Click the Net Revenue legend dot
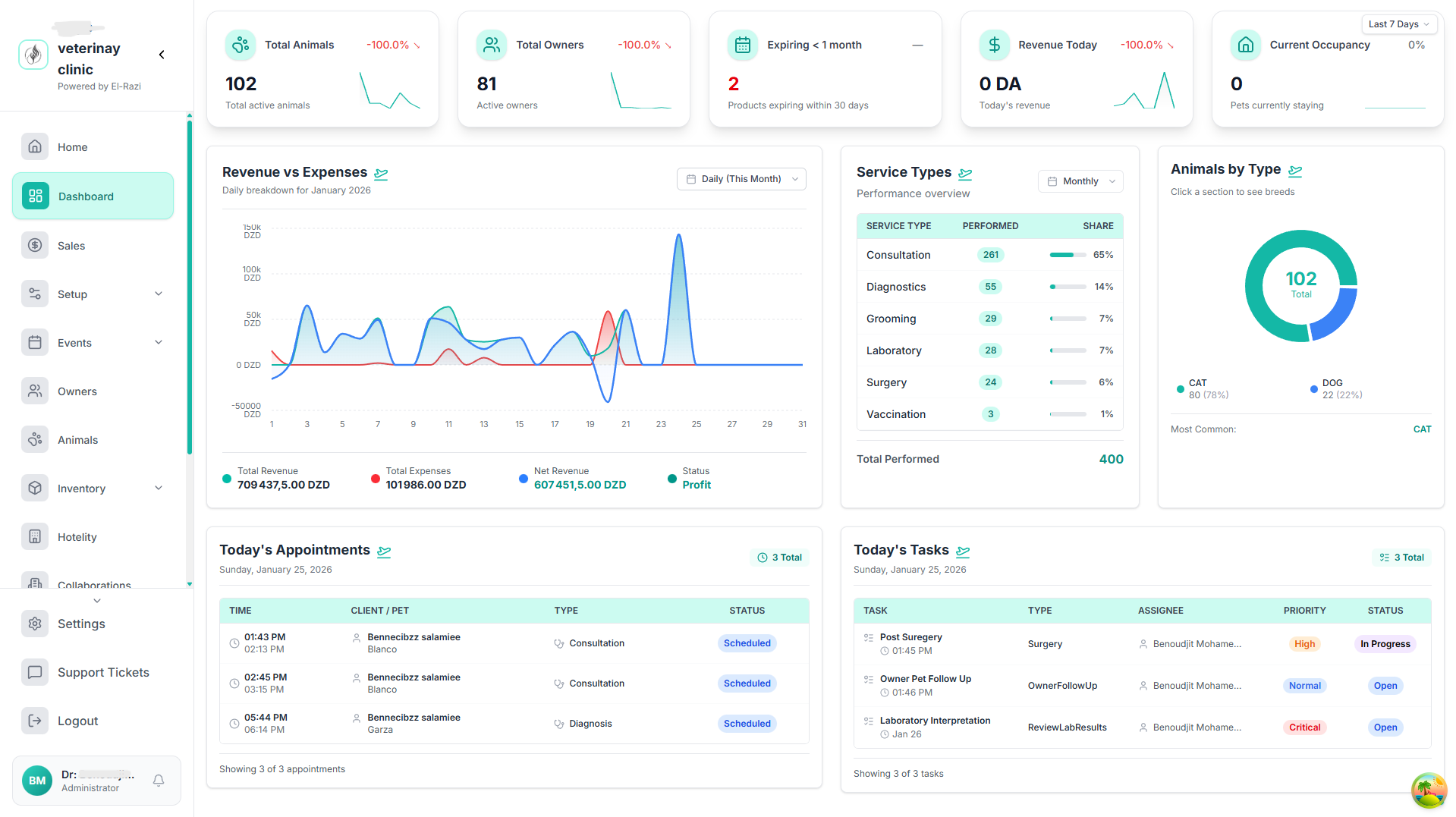The image size is (1456, 817). [x=524, y=479]
